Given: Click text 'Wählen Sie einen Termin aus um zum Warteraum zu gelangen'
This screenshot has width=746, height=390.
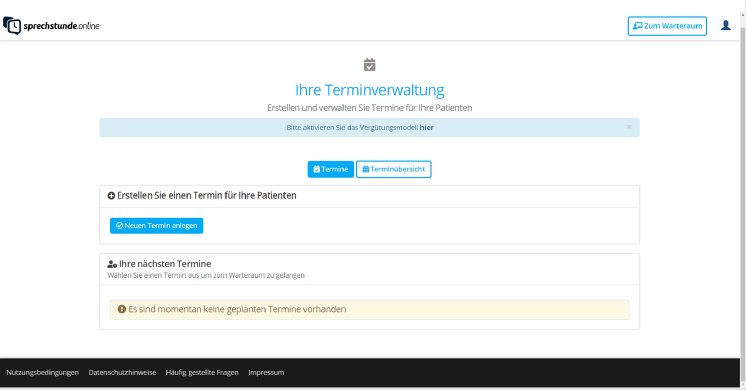Looking at the screenshot, I should (206, 275).
